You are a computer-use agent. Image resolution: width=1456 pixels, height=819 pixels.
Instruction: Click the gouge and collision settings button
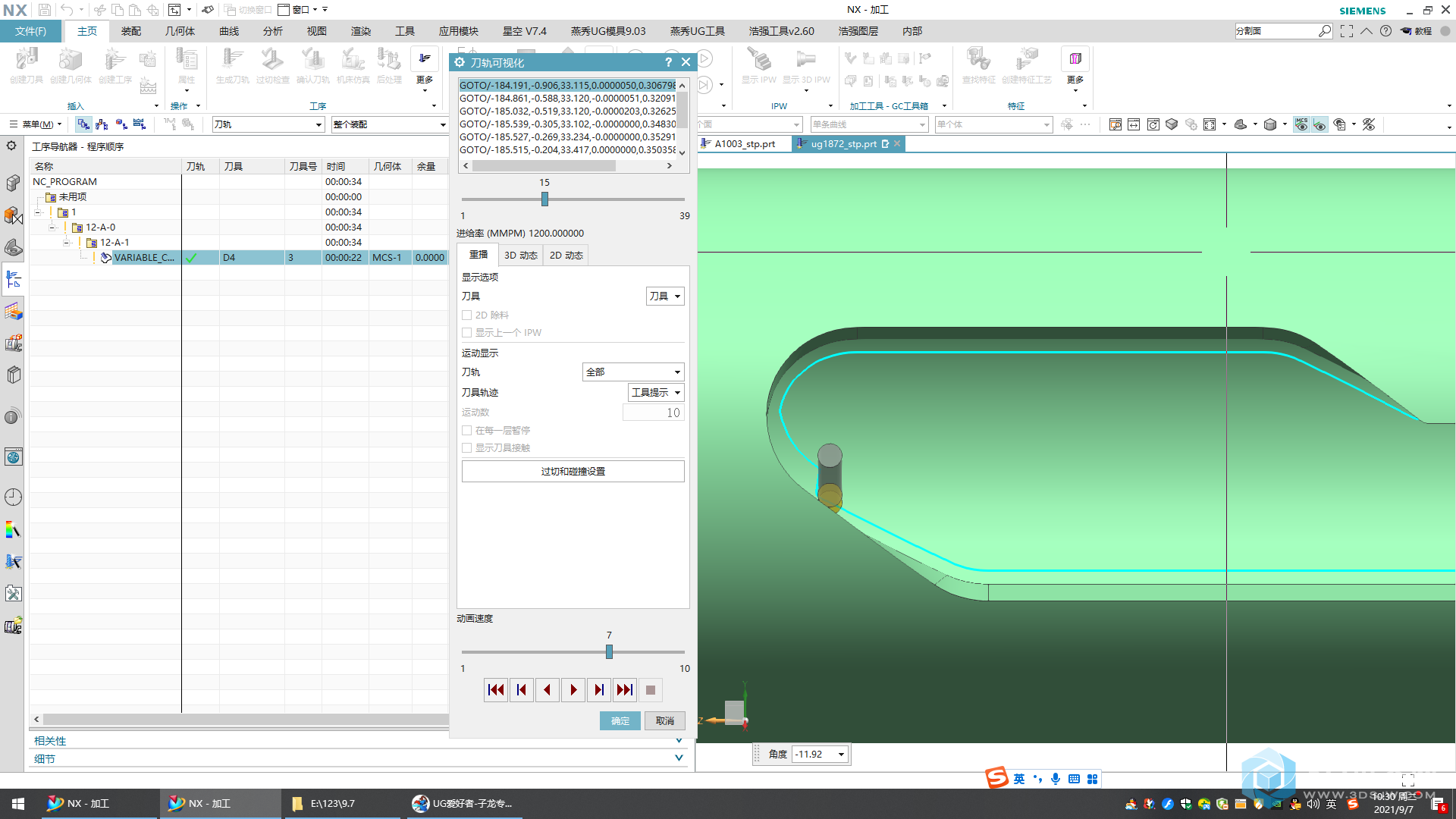click(573, 471)
